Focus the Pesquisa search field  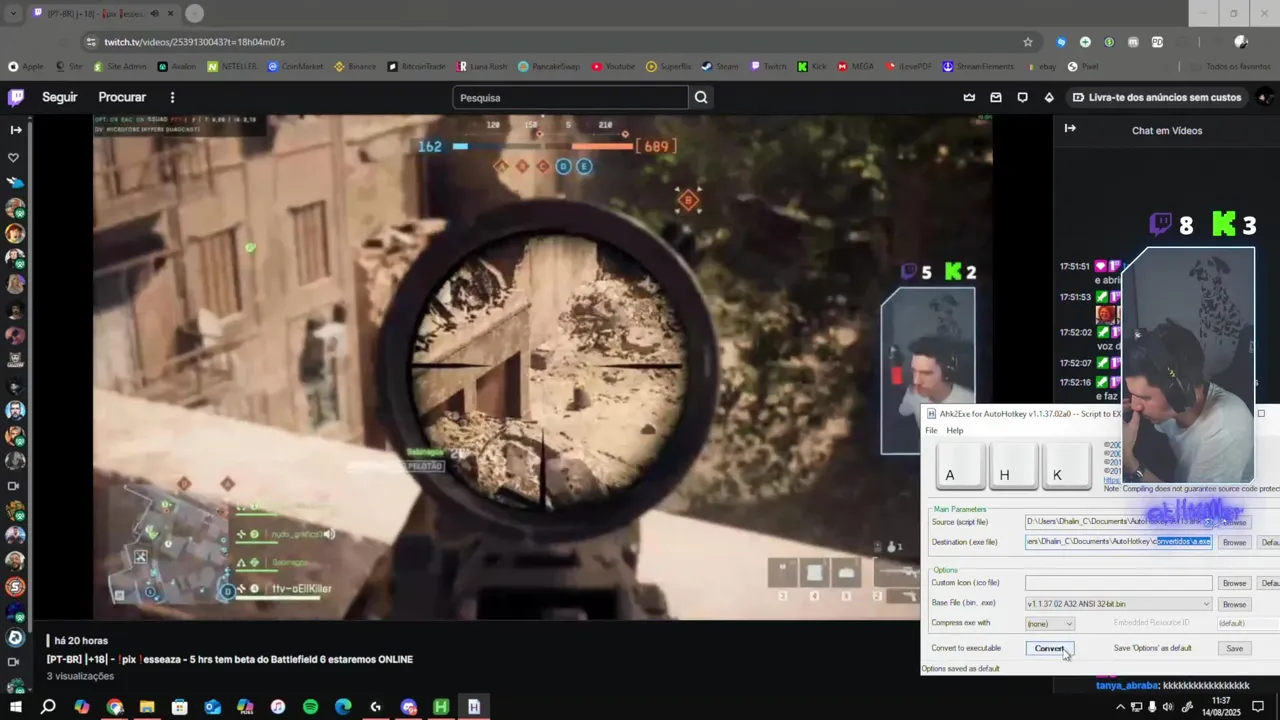click(570, 97)
